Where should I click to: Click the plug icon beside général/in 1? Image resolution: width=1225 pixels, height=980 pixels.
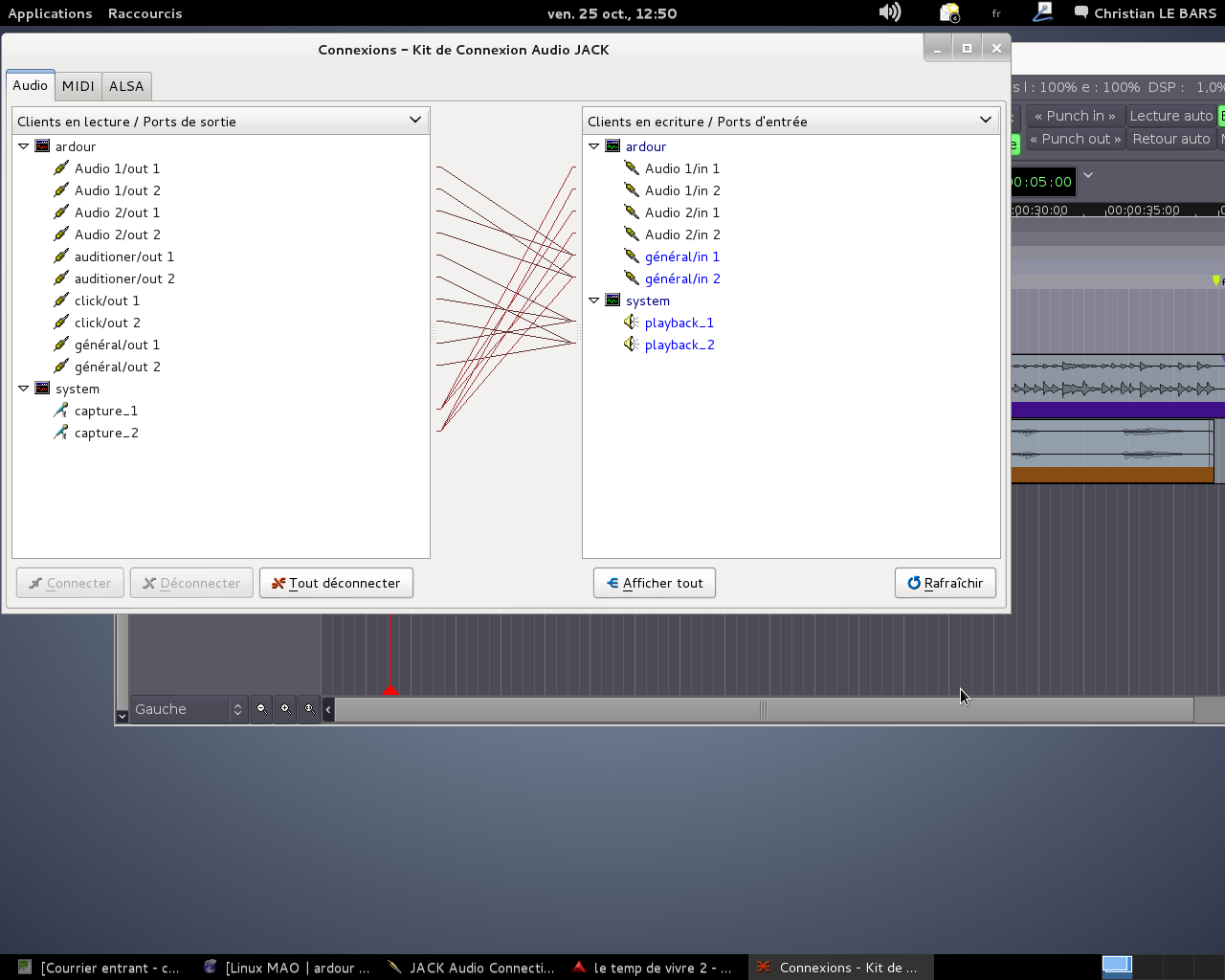[x=632, y=256]
